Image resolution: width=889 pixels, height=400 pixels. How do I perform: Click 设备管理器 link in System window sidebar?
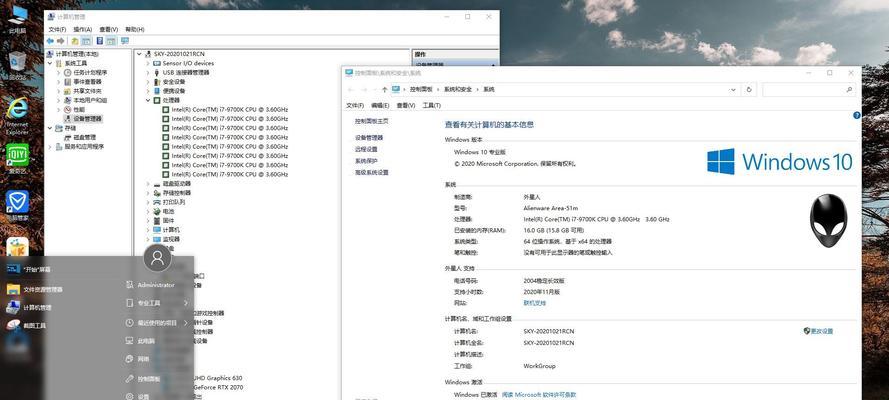click(x=369, y=138)
